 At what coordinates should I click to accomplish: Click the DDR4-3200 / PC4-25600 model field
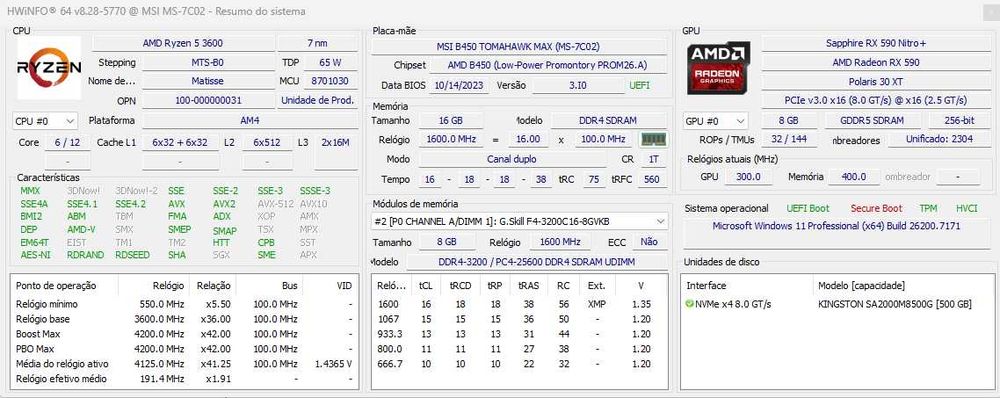[536, 262]
